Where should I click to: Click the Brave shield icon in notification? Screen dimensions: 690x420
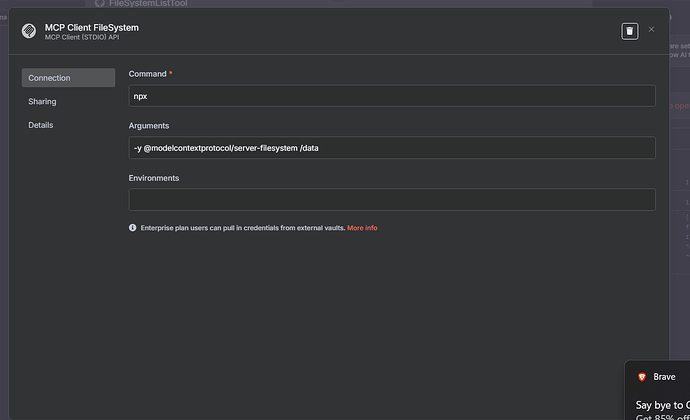point(642,377)
